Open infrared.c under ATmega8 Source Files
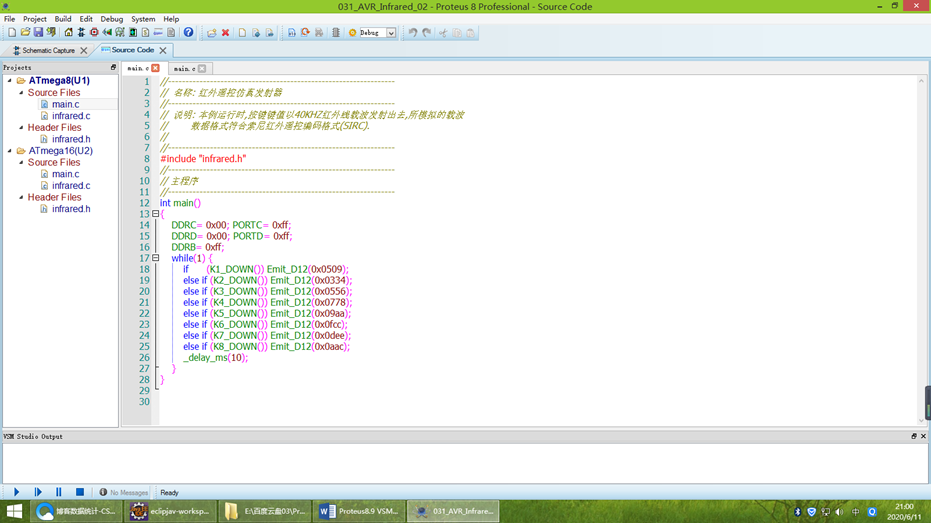 [x=71, y=116]
